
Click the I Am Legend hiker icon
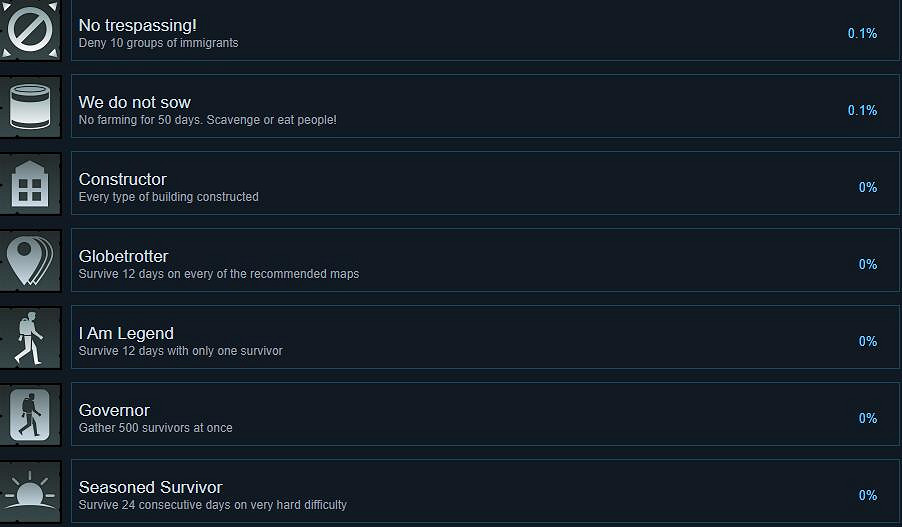click(x=29, y=338)
